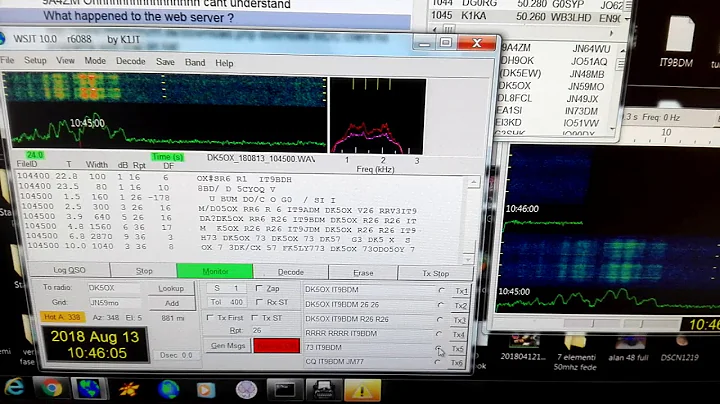Click the To radio callsign field
Viewport: 720px width, 404px height.
click(x=114, y=287)
